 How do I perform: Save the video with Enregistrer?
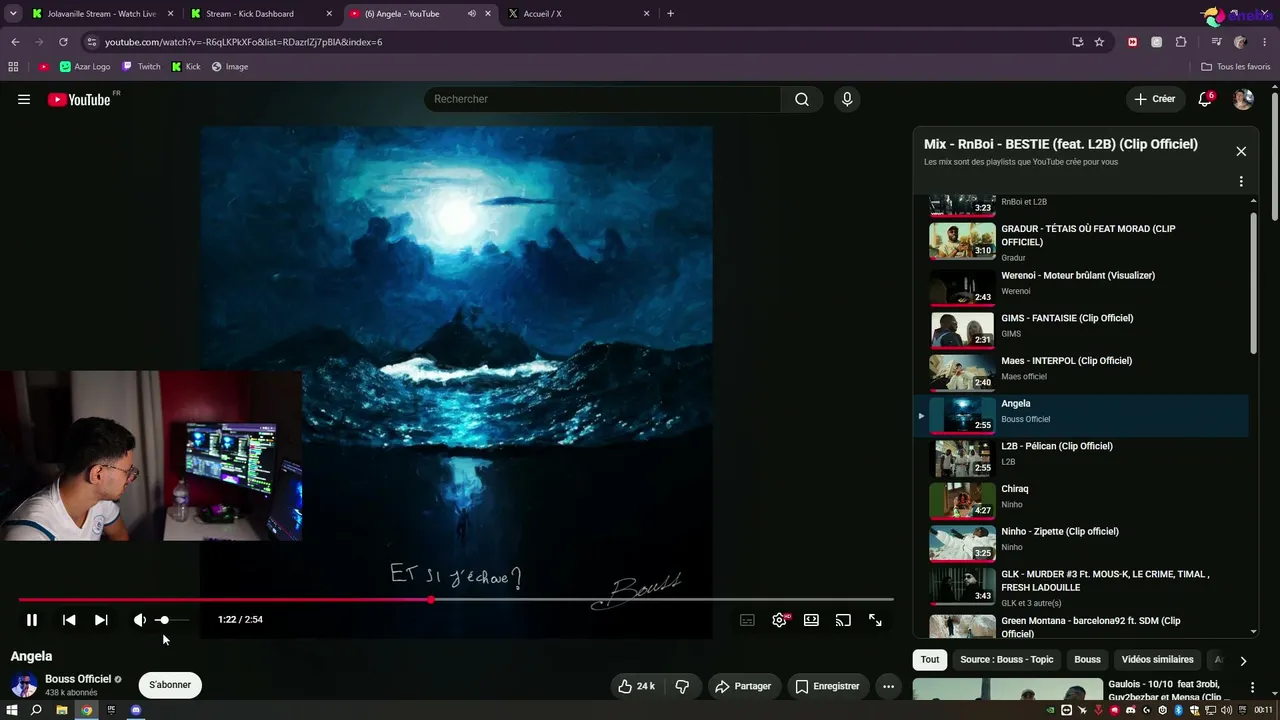(x=827, y=686)
